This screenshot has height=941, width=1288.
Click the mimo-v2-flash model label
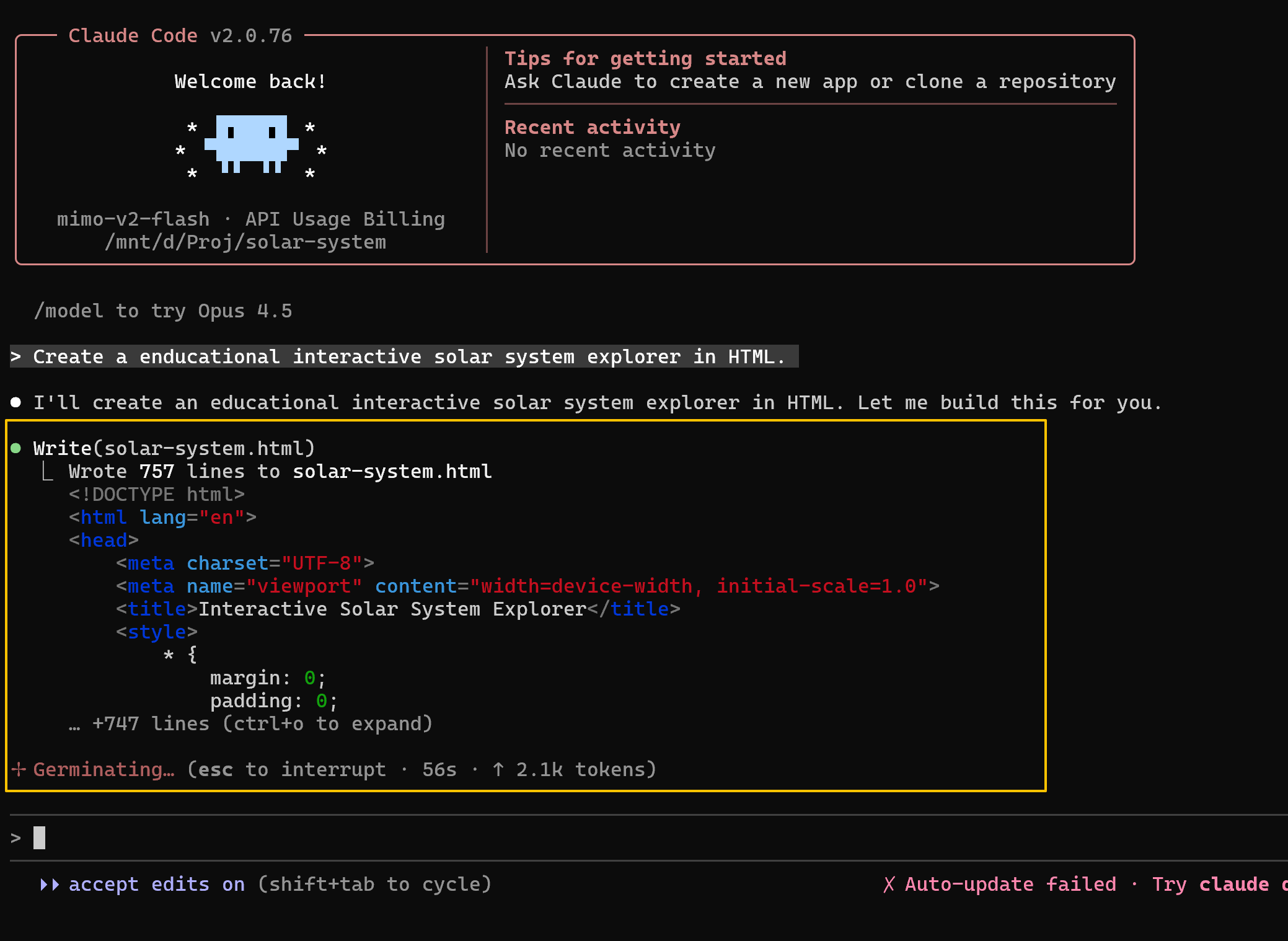coord(133,219)
